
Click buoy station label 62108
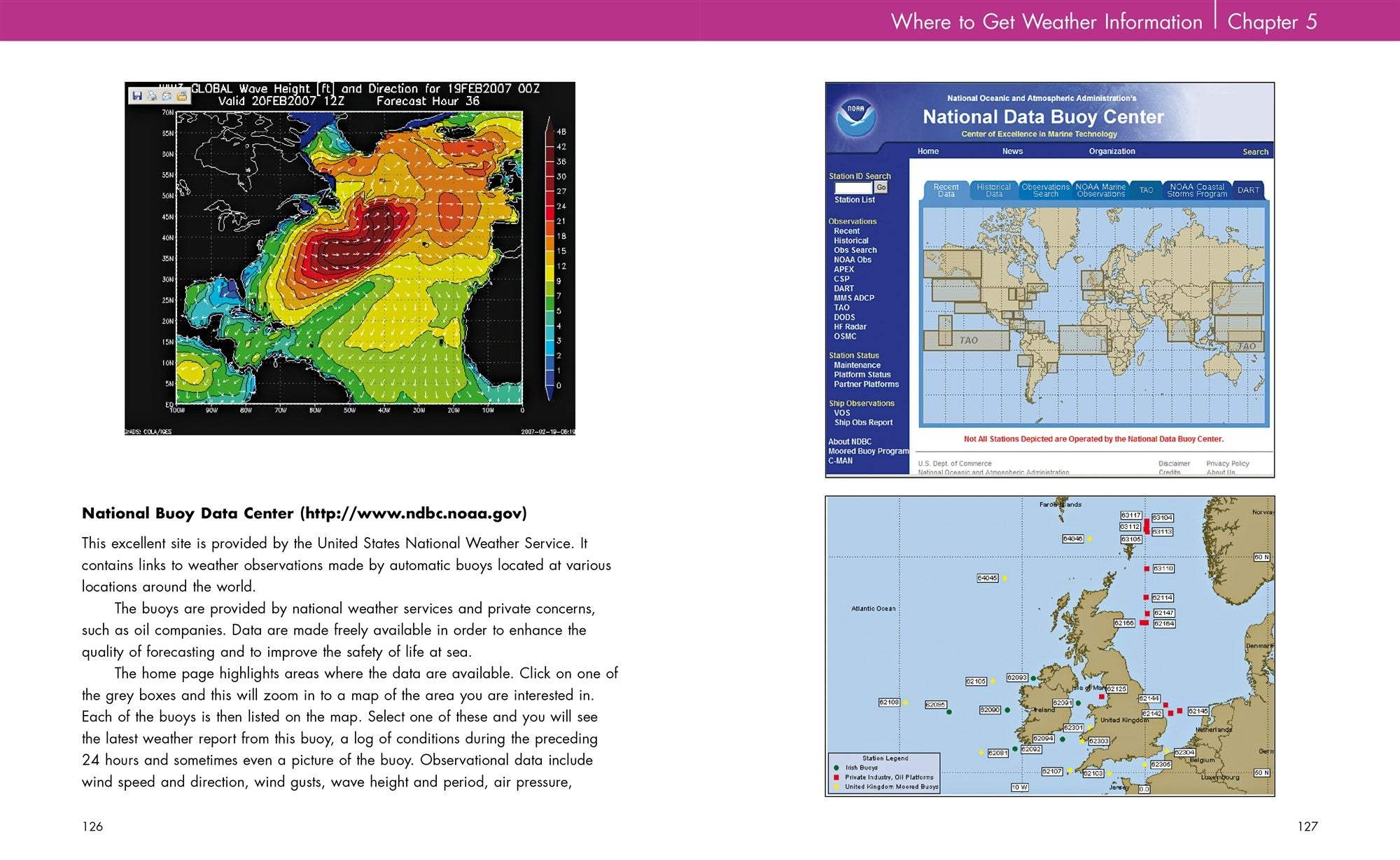[889, 702]
